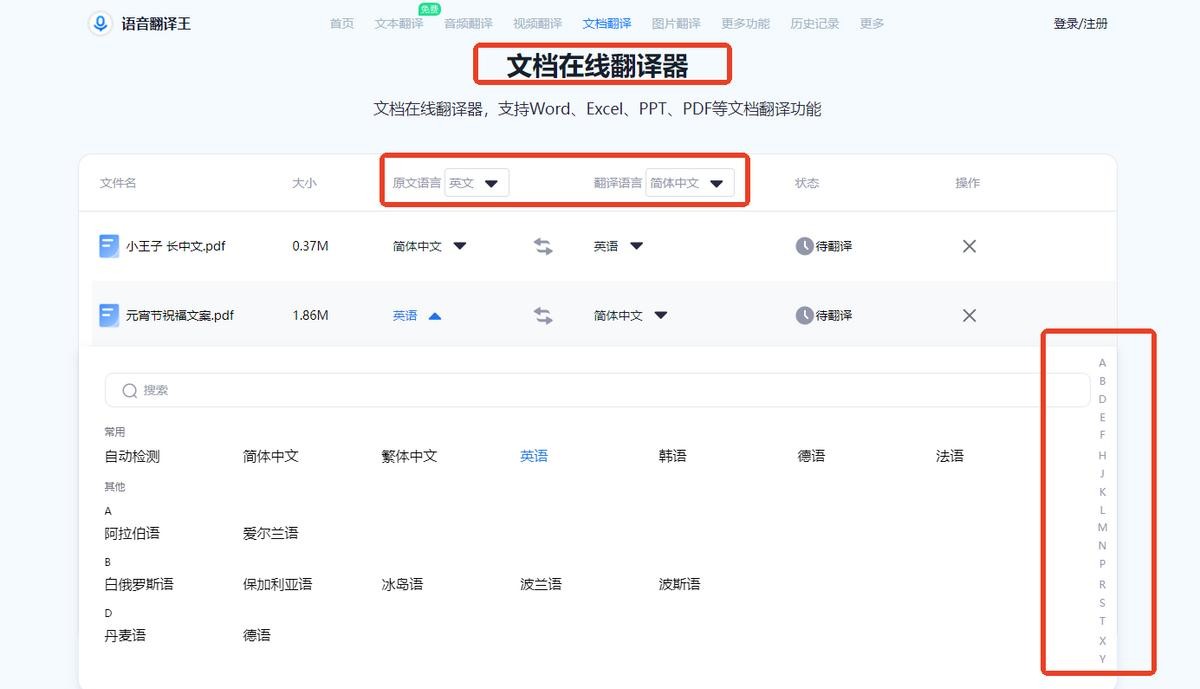The height and width of the screenshot is (689, 1200).
Task: Swap languages for 元宵节祝福文案.pdf
Action: pyautogui.click(x=543, y=316)
